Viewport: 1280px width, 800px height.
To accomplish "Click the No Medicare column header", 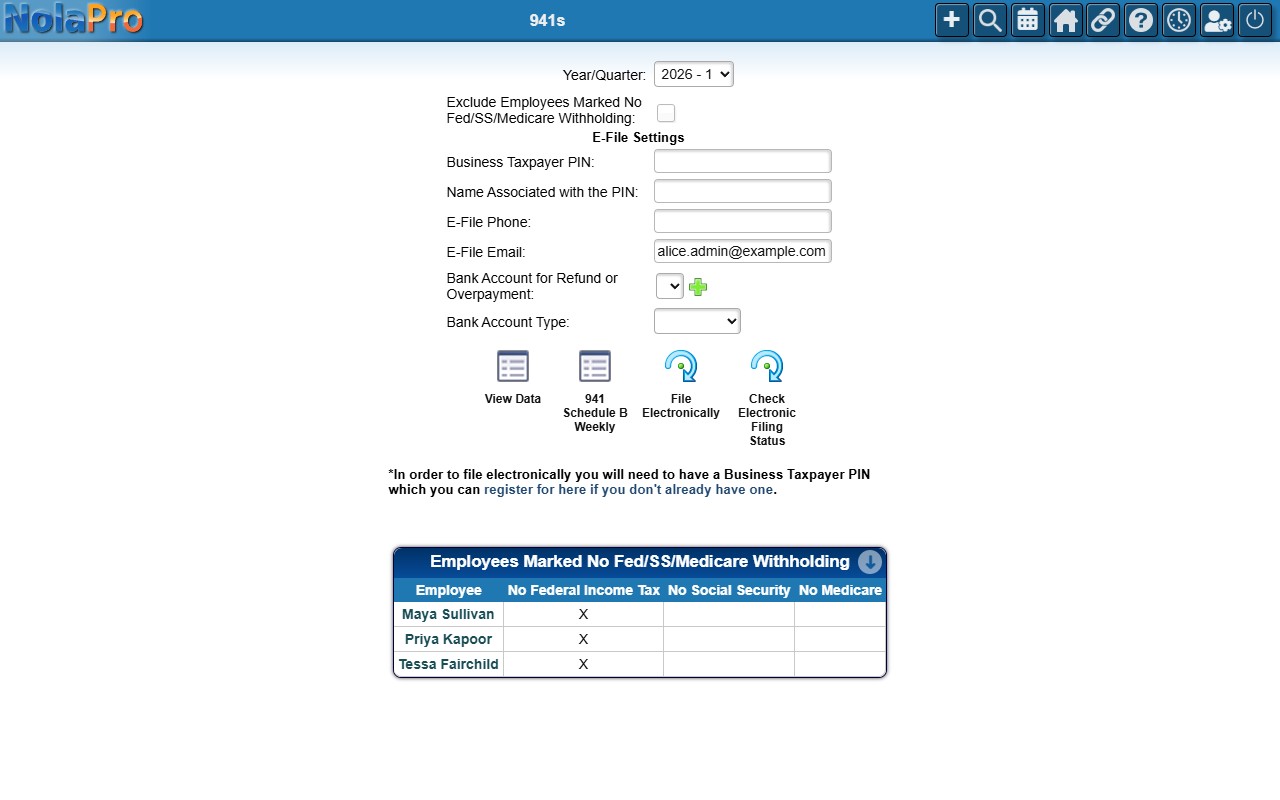I will (840, 590).
